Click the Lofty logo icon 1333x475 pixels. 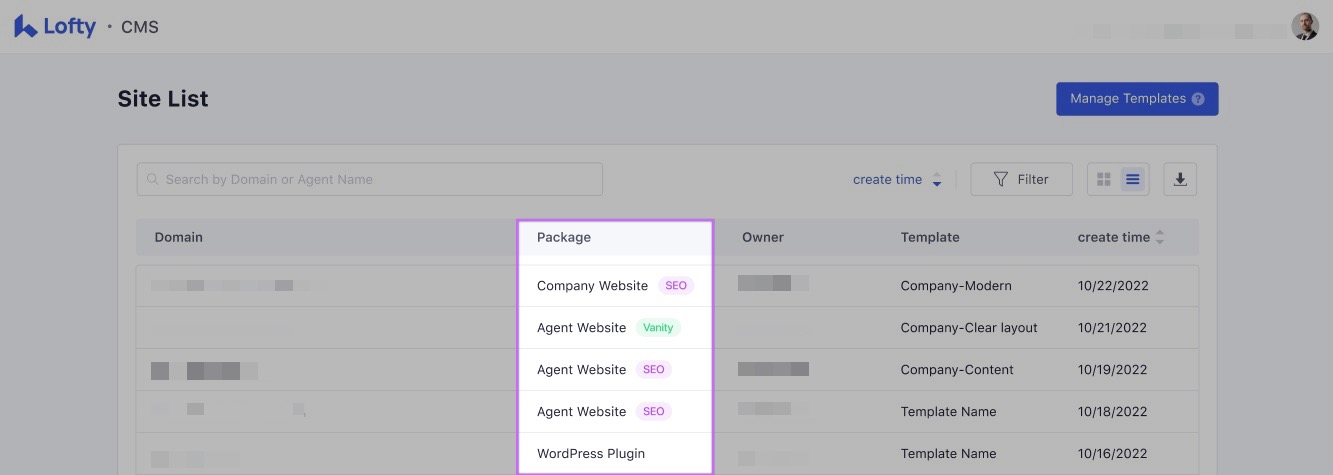[26, 27]
